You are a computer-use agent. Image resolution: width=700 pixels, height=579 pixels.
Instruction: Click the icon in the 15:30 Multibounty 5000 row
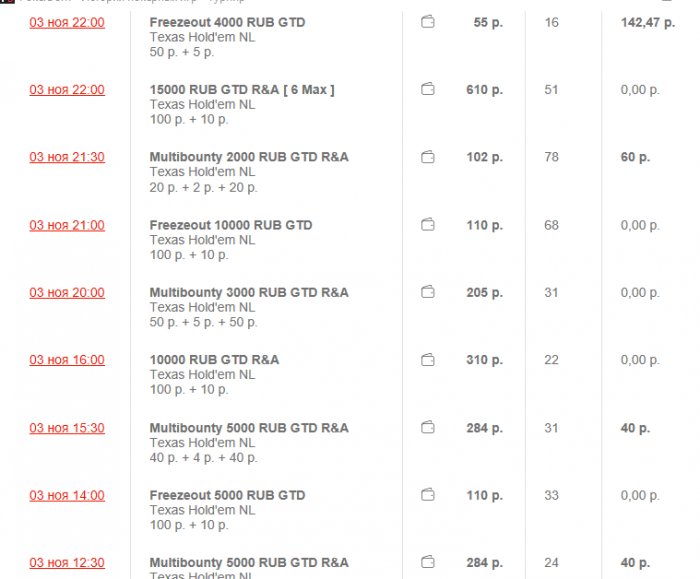point(428,428)
